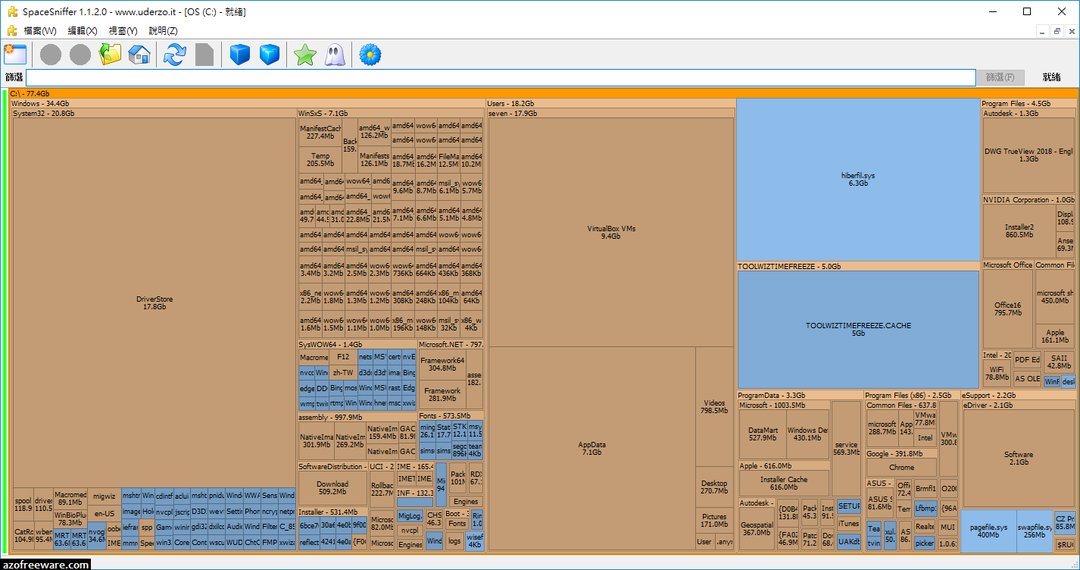The height and width of the screenshot is (570, 1080).
Task: Click the right blue cube icon
Action: (269, 54)
